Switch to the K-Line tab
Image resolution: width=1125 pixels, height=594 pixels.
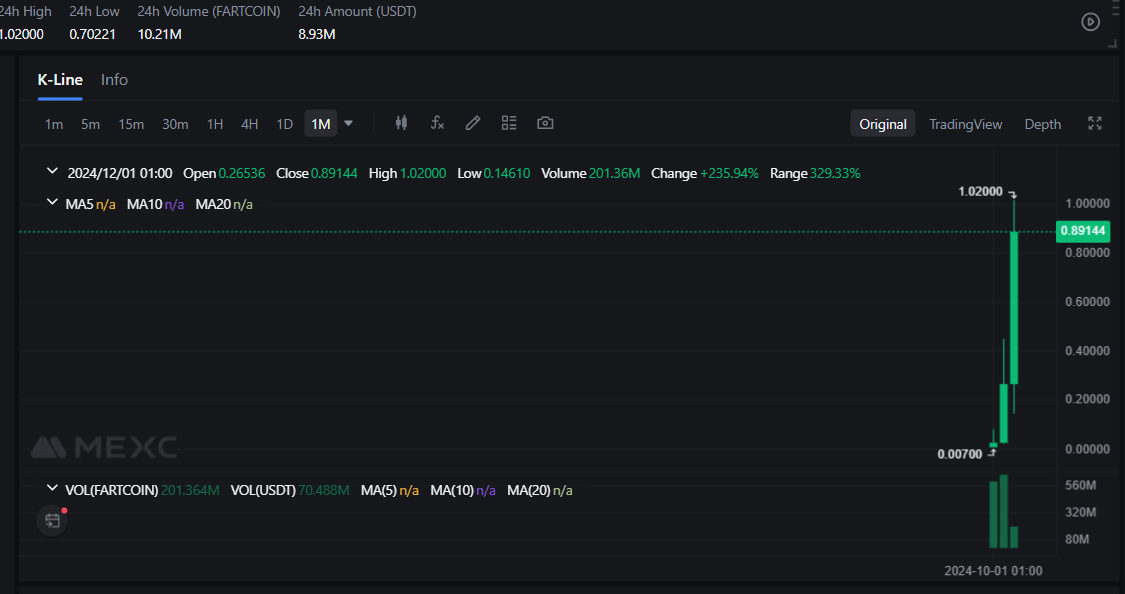60,80
